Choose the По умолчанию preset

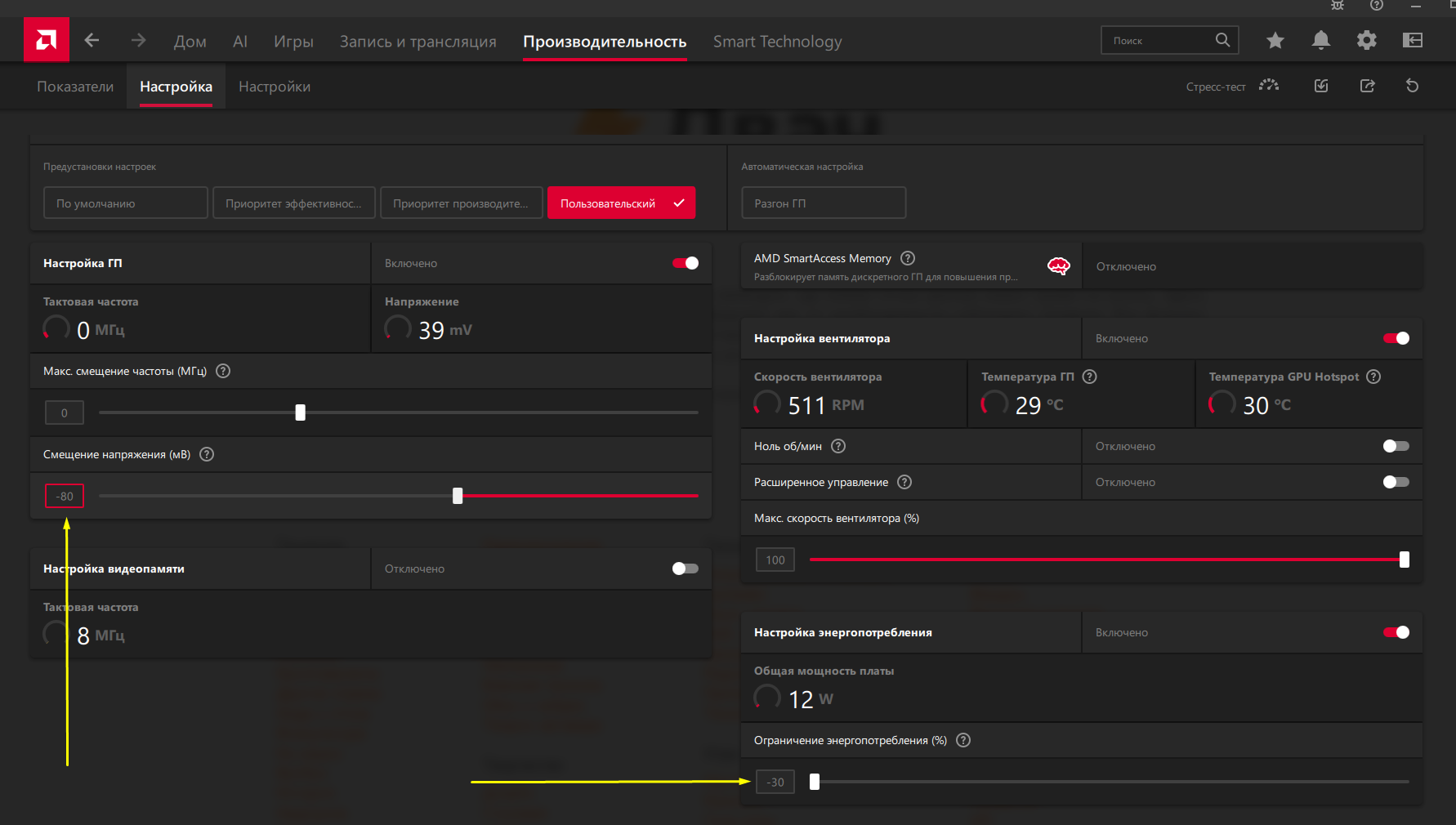point(126,203)
